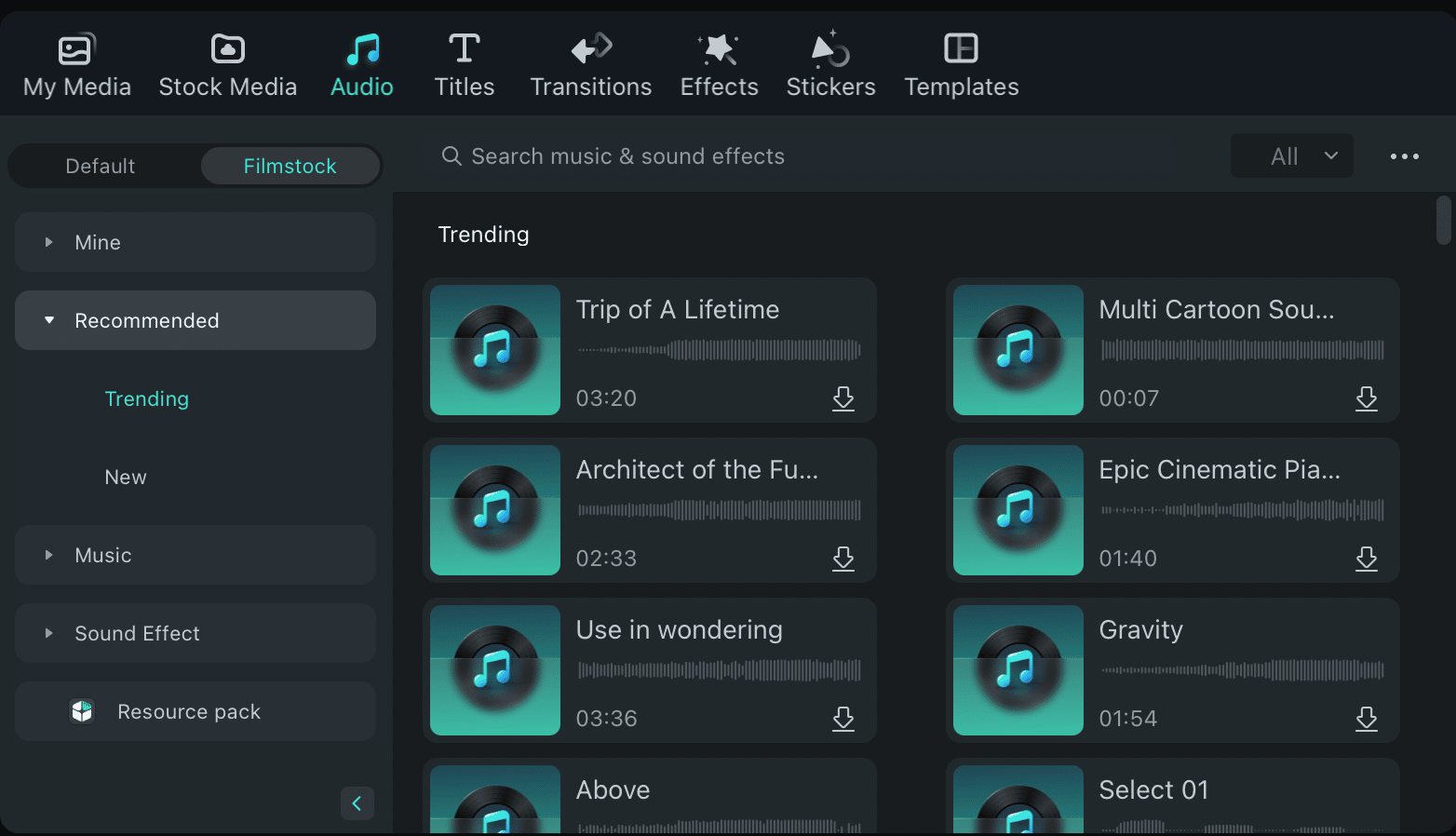Expand the Sound Effect category
Viewport: 1456px width, 836px height.
point(195,633)
